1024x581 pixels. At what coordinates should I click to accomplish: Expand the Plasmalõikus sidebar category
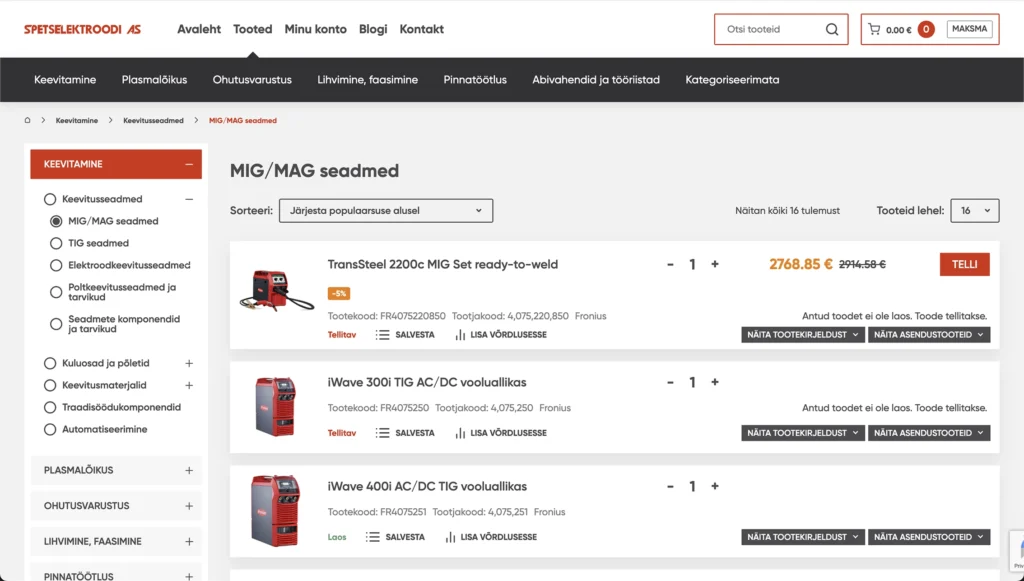189,470
